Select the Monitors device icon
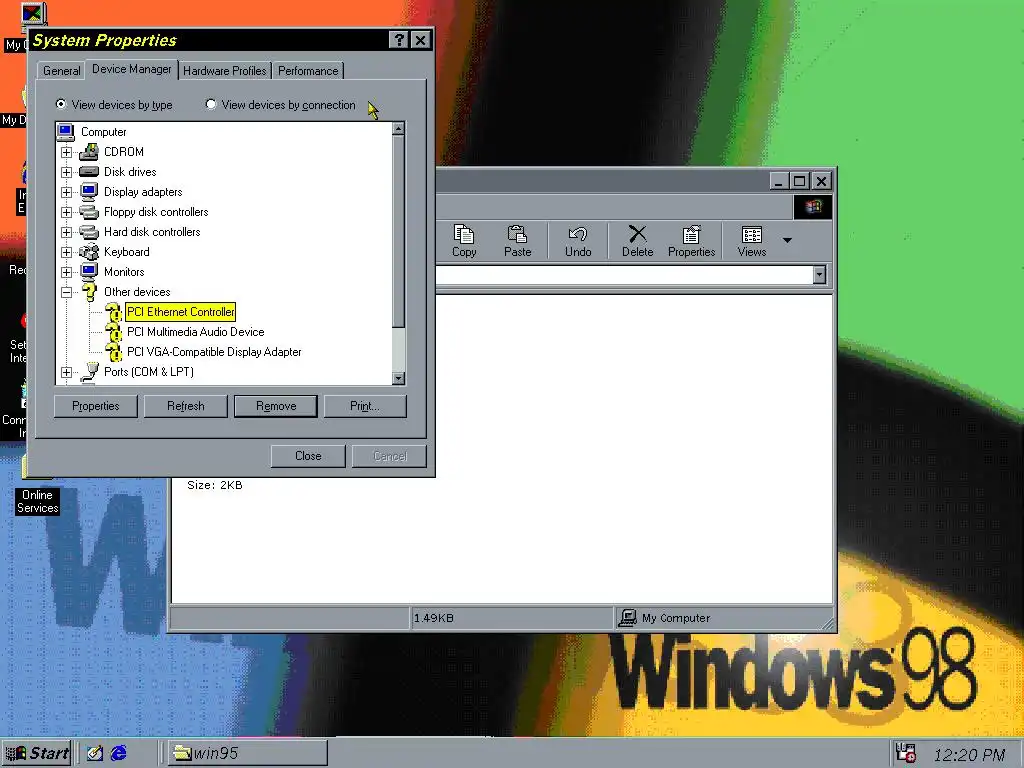 (89, 272)
